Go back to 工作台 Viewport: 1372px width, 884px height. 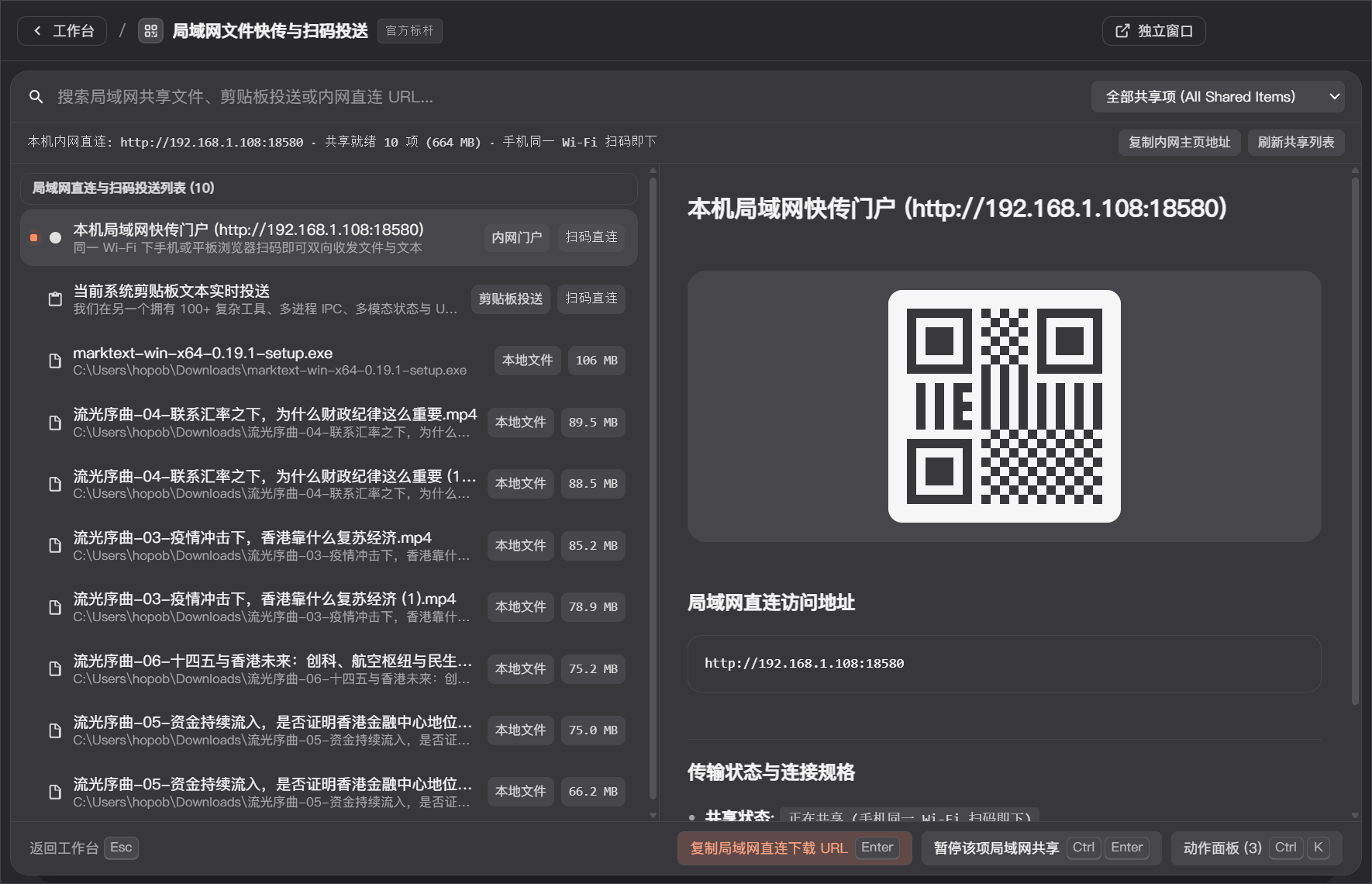click(x=62, y=31)
